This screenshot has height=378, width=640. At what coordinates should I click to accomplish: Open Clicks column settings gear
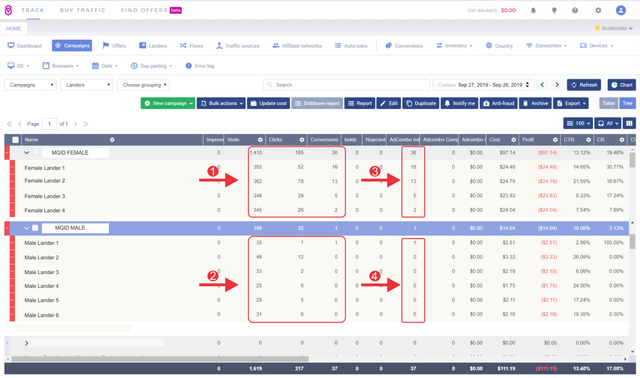click(302, 140)
